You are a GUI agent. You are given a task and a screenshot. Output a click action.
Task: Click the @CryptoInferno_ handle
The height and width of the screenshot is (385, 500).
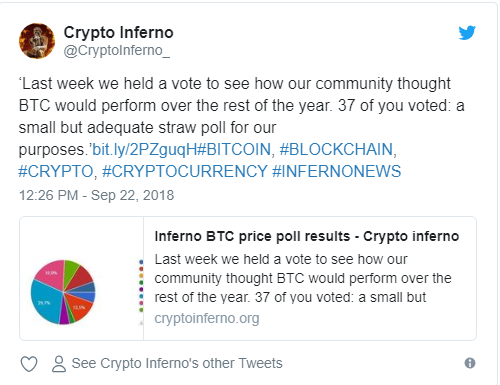[117, 50]
